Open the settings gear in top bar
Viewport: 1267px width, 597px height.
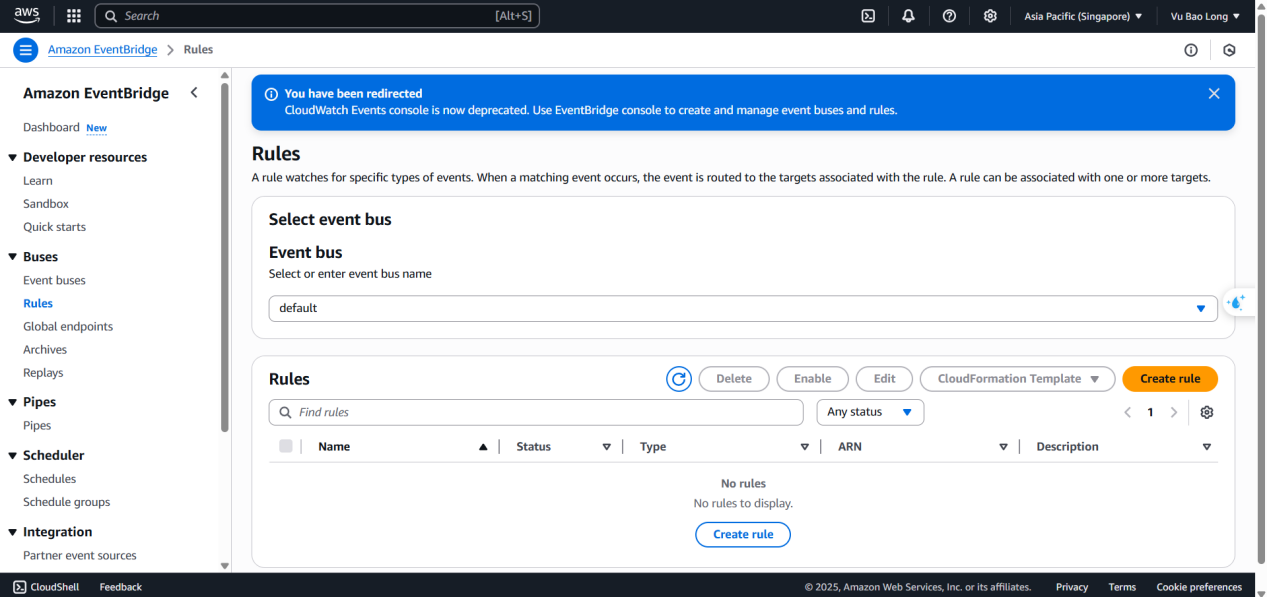click(990, 16)
